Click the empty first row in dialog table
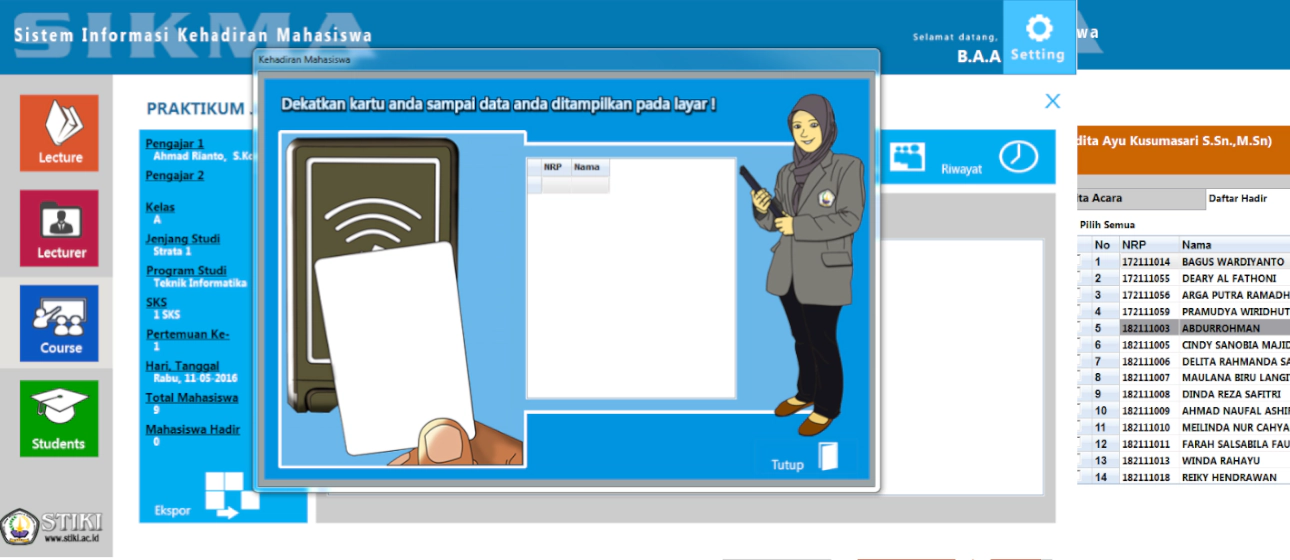The width and height of the screenshot is (1290, 560). click(x=568, y=184)
